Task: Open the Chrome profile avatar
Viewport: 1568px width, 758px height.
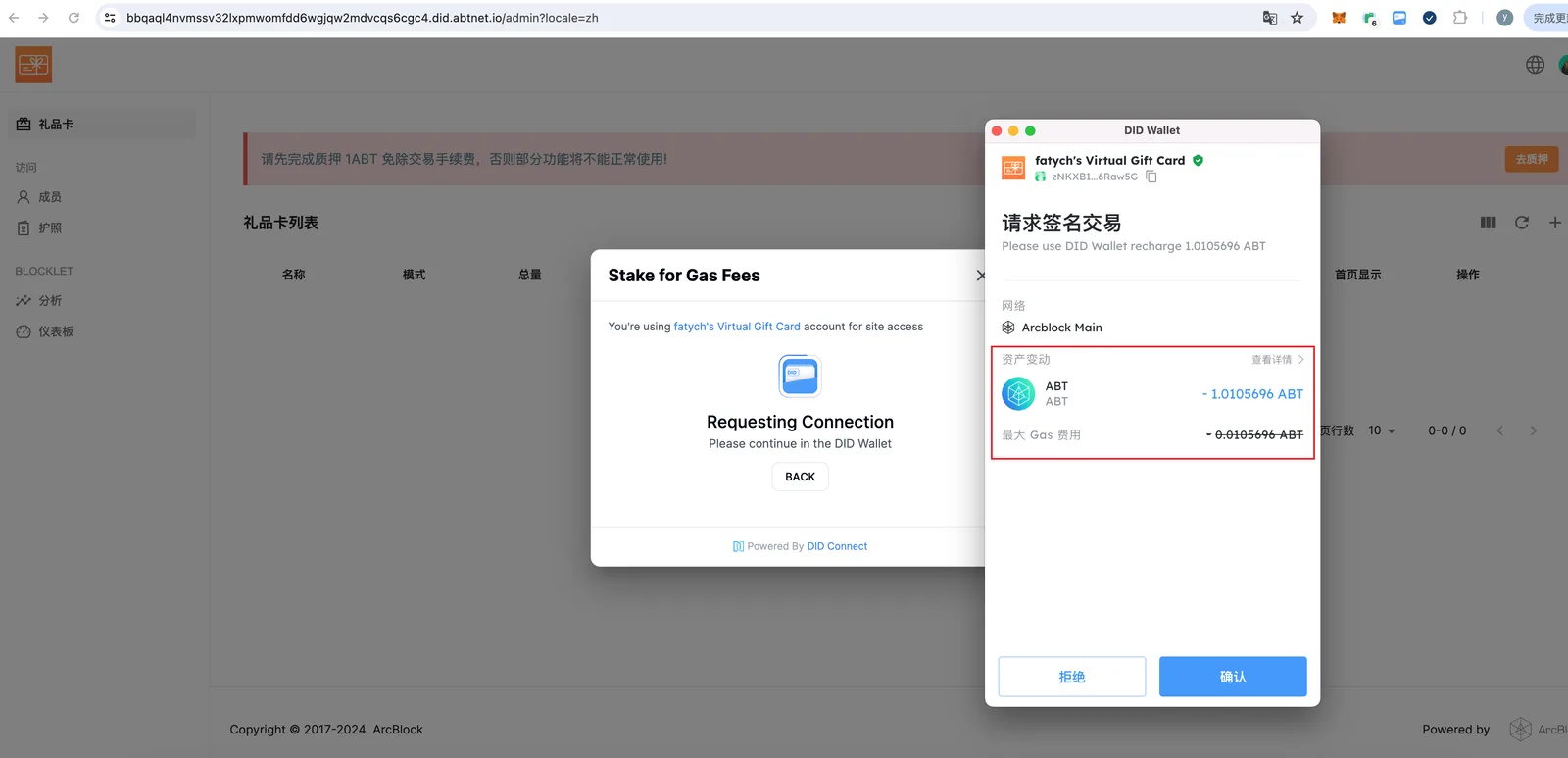Action: click(x=1505, y=18)
